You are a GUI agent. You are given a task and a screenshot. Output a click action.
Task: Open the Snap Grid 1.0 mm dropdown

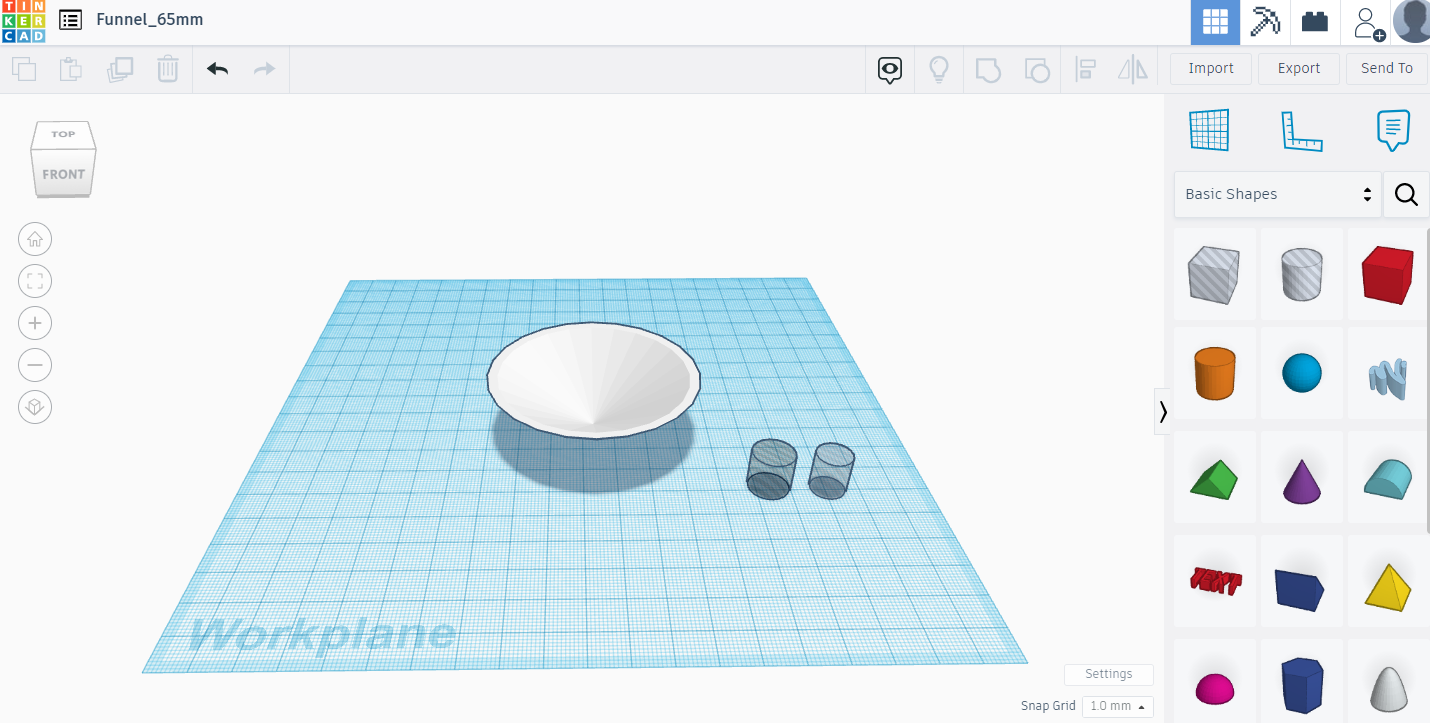1117,706
